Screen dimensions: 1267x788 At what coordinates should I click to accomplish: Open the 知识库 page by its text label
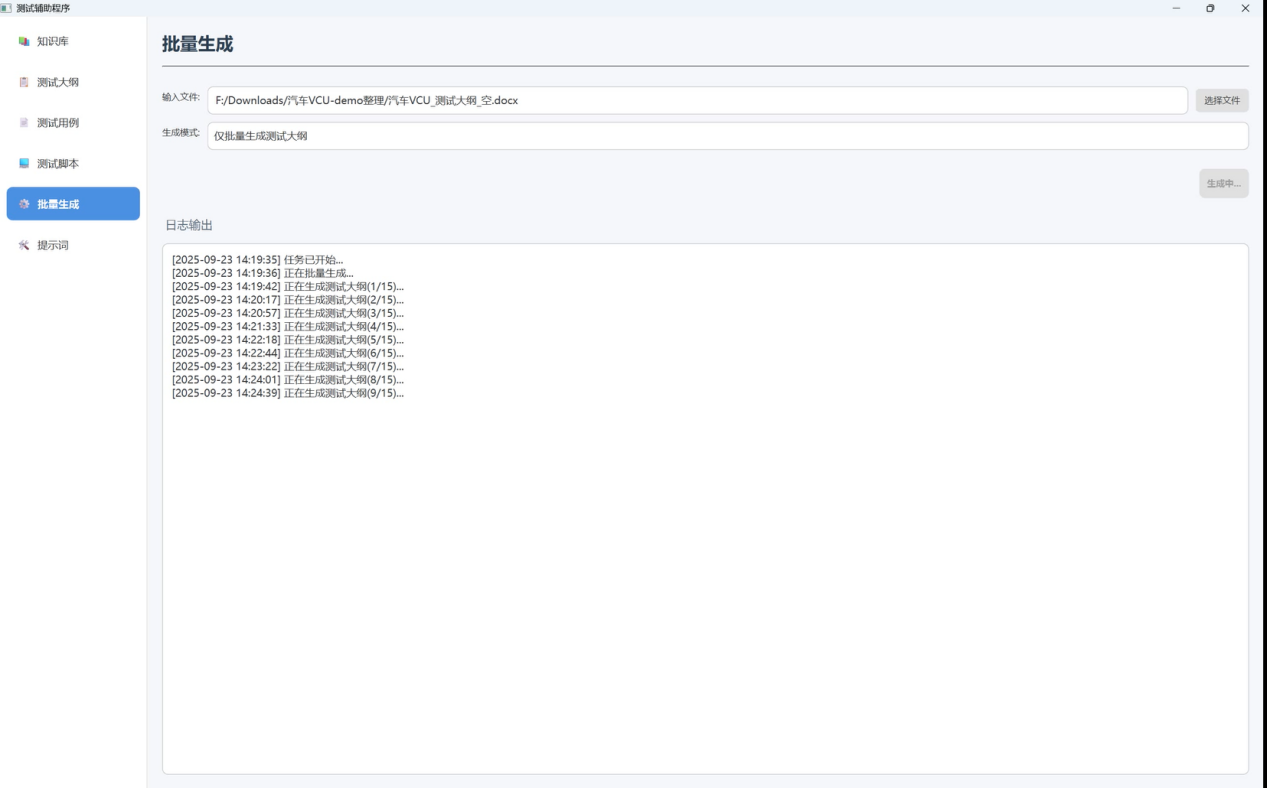pos(53,42)
